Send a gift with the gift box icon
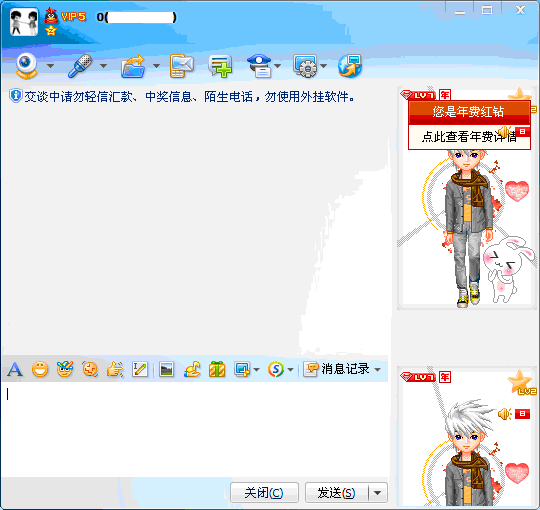The image size is (540, 510). point(217,370)
